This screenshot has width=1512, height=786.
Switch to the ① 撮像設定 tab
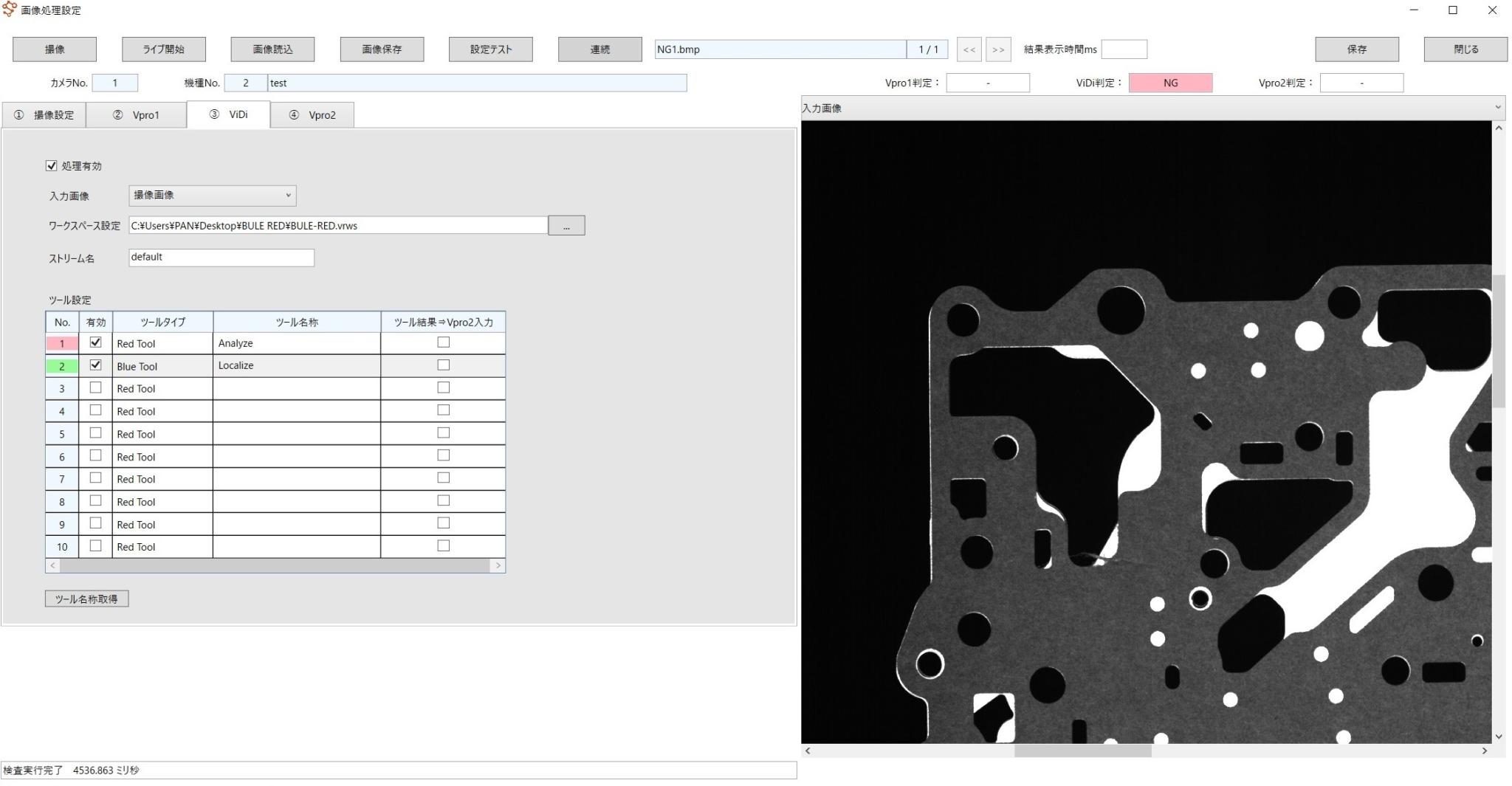coord(43,114)
